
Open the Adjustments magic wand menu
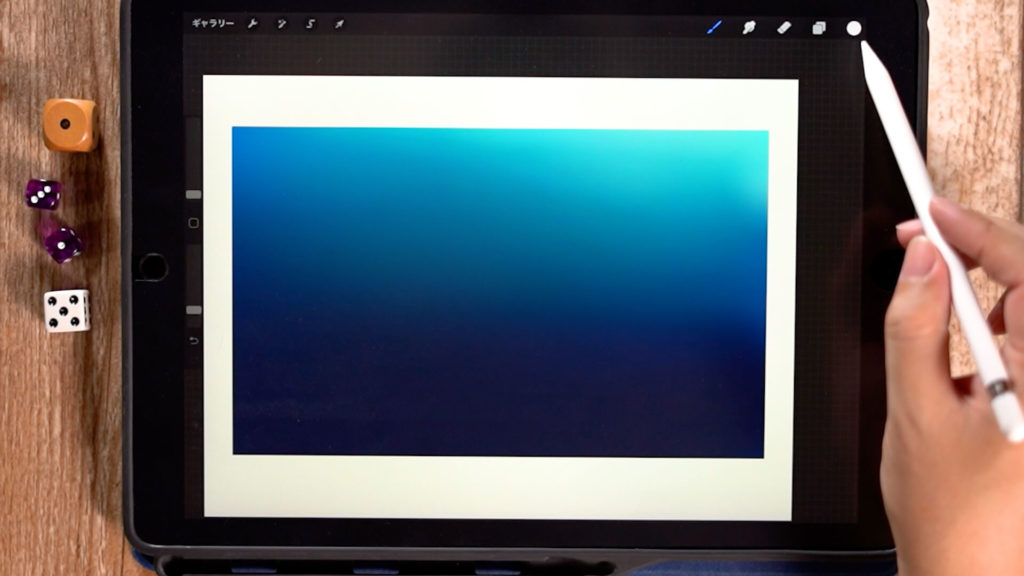click(281, 24)
